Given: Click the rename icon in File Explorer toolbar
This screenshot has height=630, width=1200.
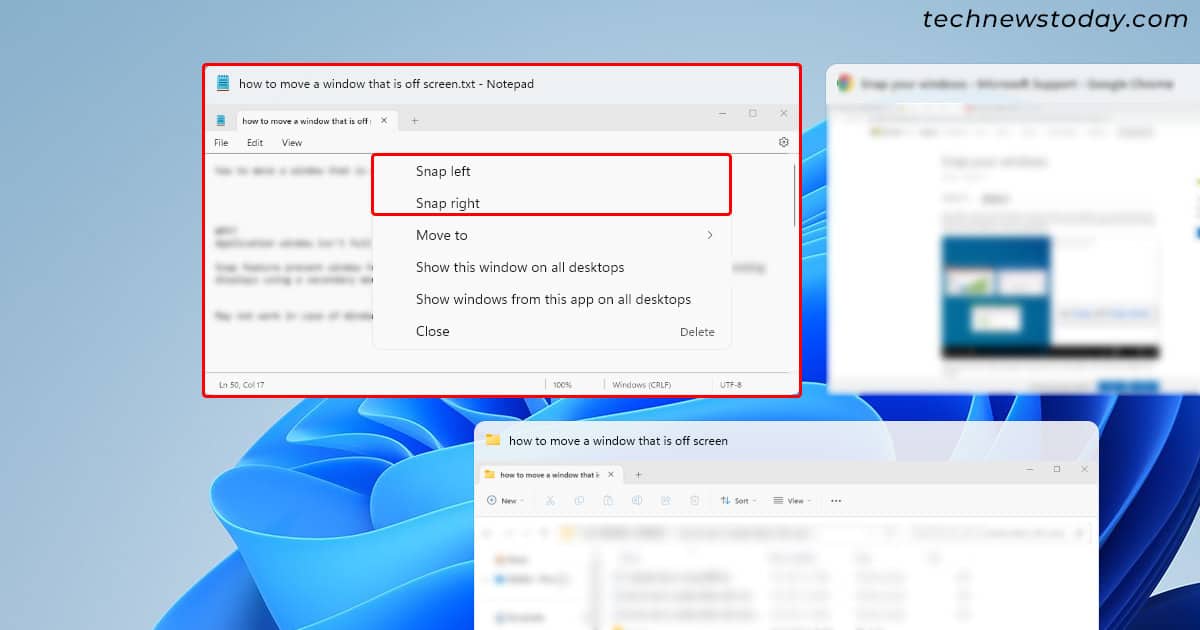Looking at the screenshot, I should [637, 500].
